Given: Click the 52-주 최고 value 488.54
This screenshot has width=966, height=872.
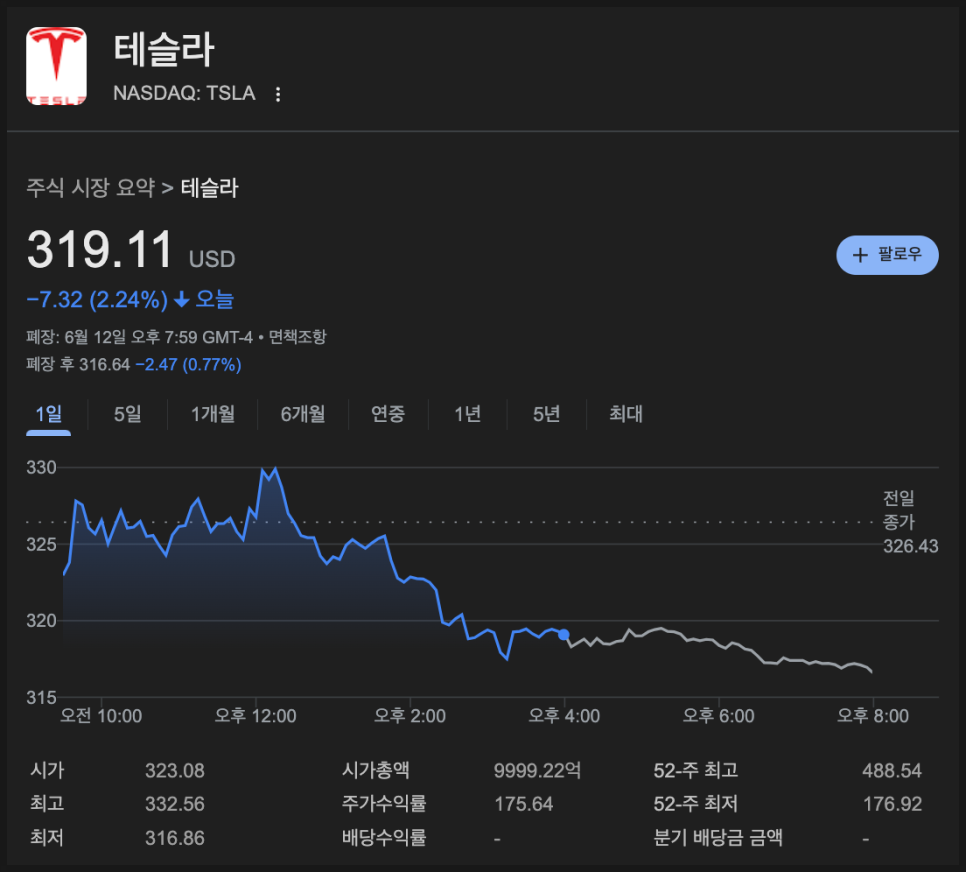Looking at the screenshot, I should [891, 770].
